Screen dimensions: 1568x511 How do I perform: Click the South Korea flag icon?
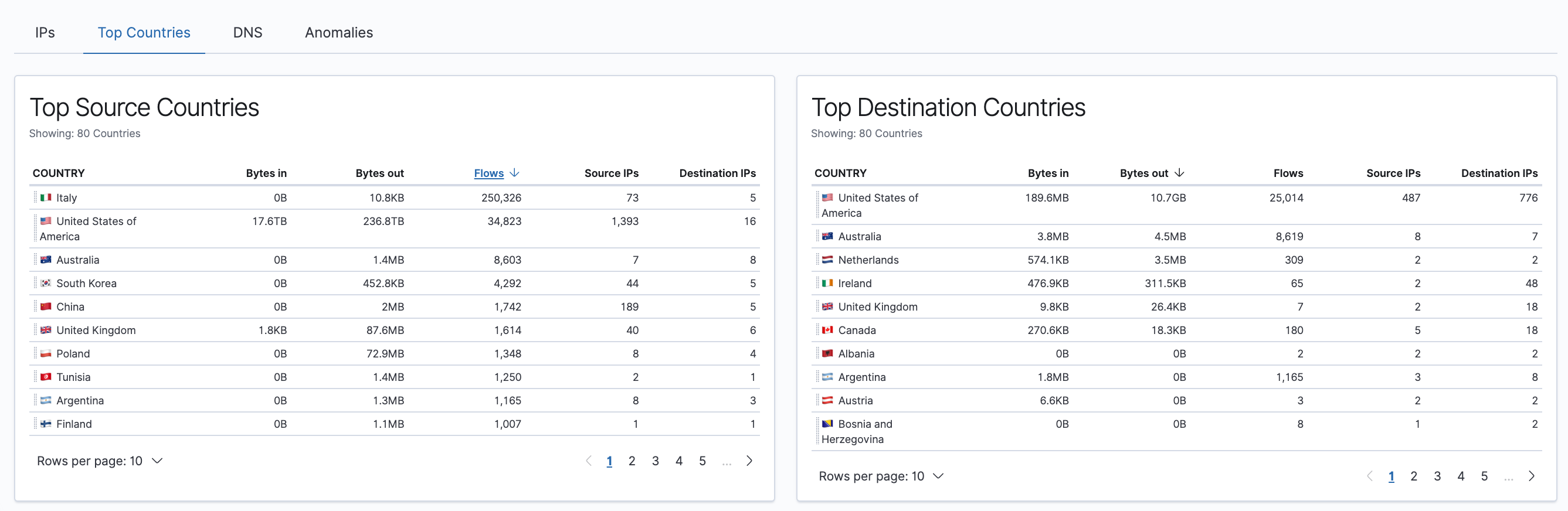click(x=46, y=283)
